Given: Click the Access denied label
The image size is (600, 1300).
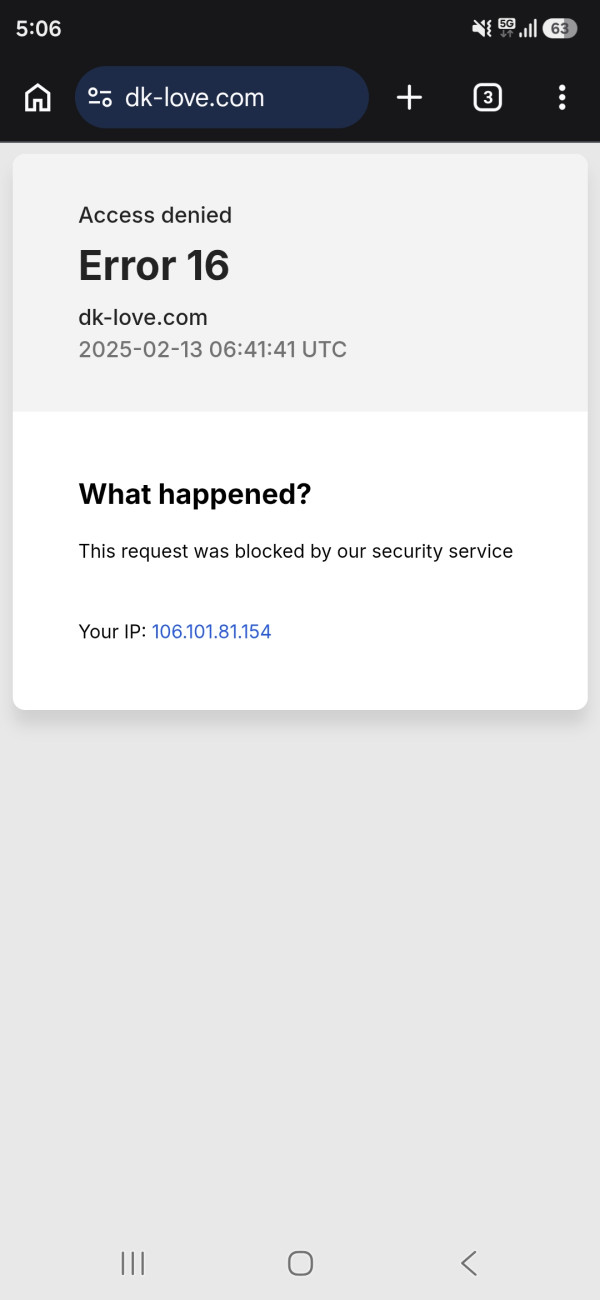Looking at the screenshot, I should [155, 215].
